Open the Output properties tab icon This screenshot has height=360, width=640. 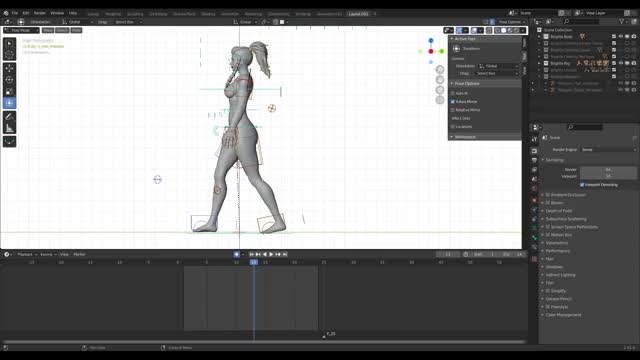(x=534, y=160)
